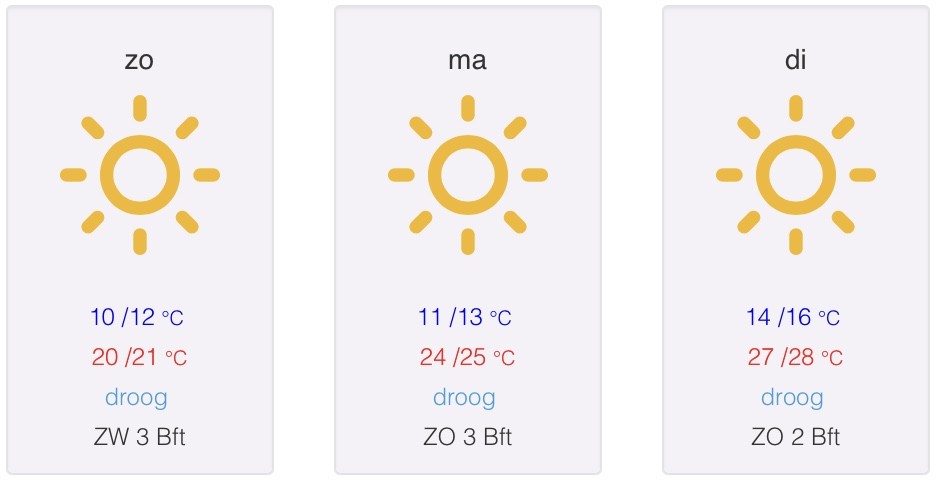This screenshot has height=481, width=936.
Task: Click maximum temperature 27 /28 °C
Action: click(795, 357)
